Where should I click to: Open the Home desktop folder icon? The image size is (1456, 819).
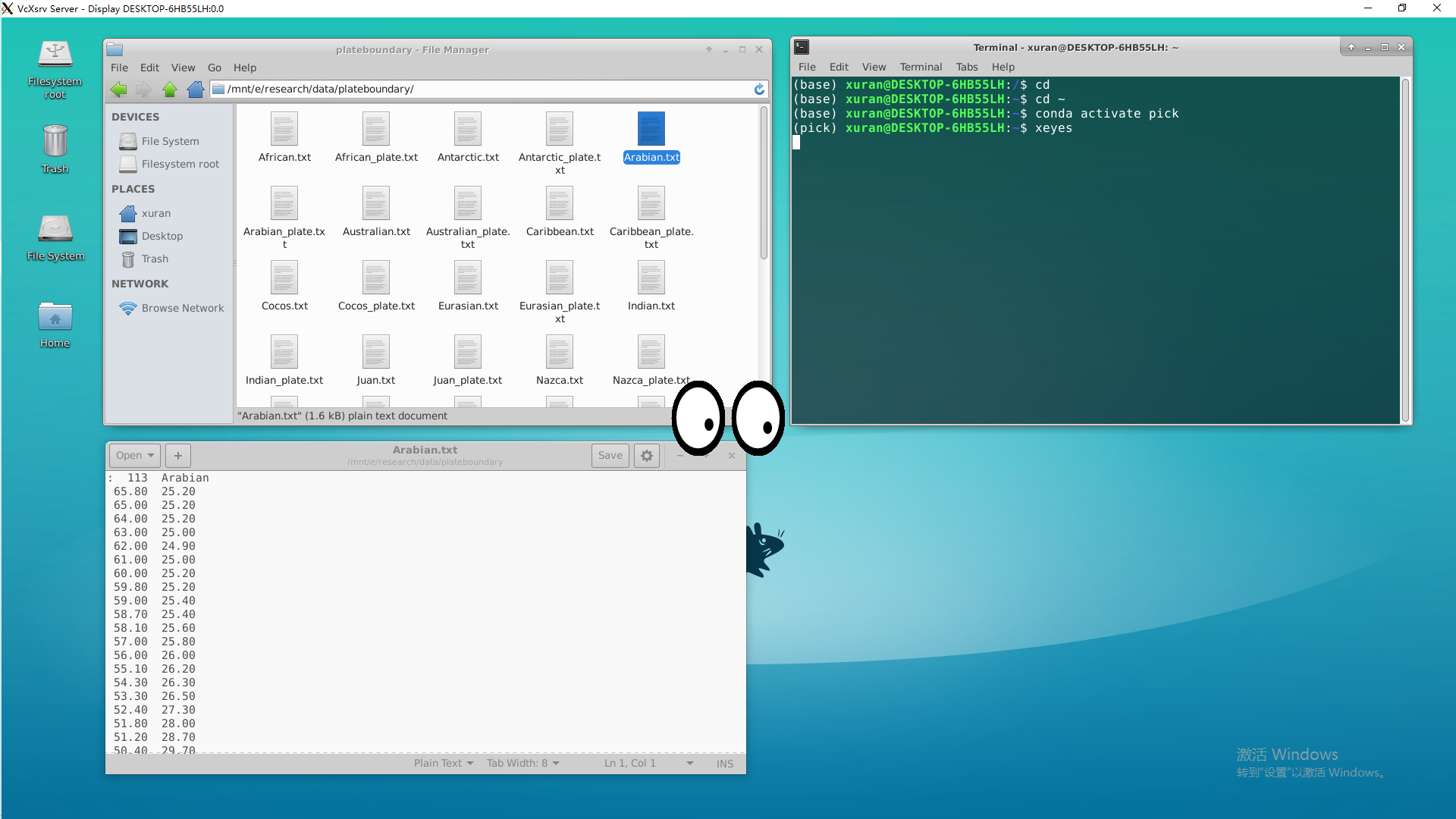click(55, 325)
